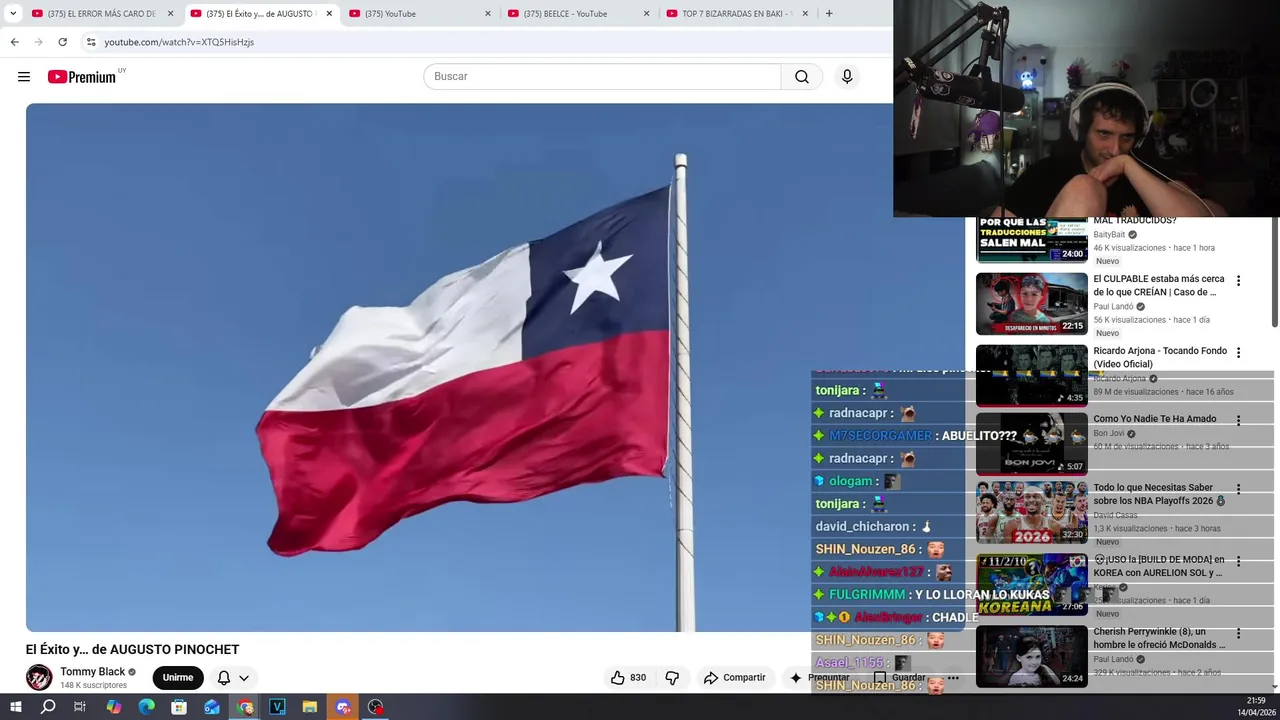
Task: Open options for Ricardo Arjona Tocando Fondo video
Action: click(x=1238, y=353)
